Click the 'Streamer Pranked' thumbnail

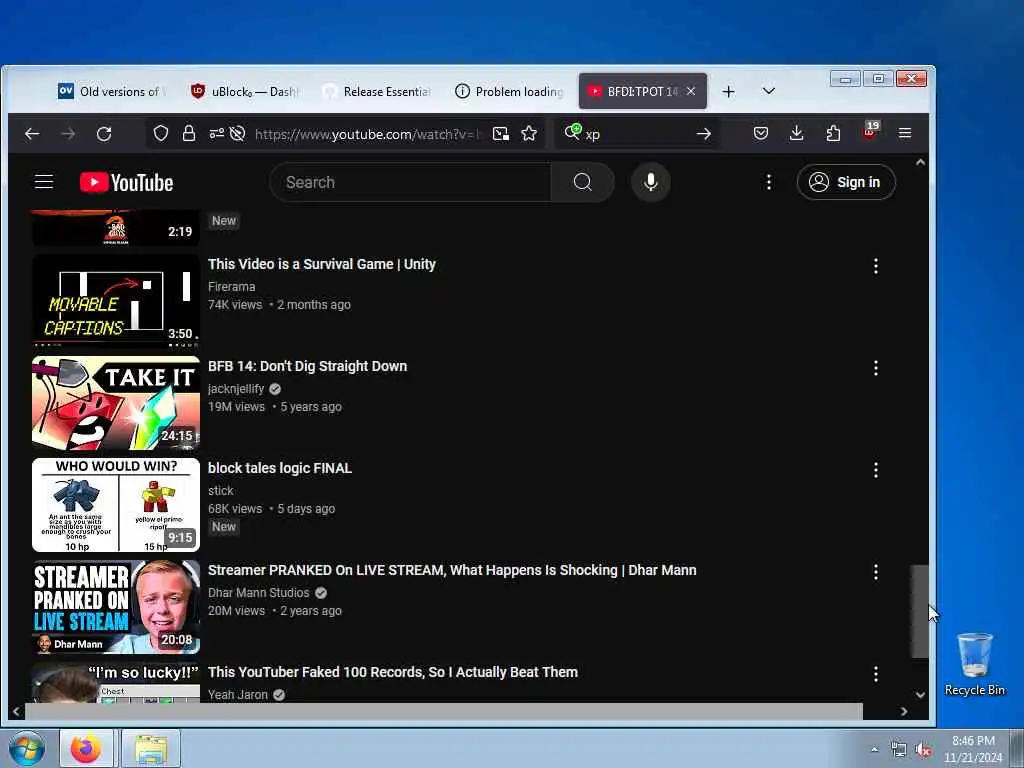click(116, 607)
